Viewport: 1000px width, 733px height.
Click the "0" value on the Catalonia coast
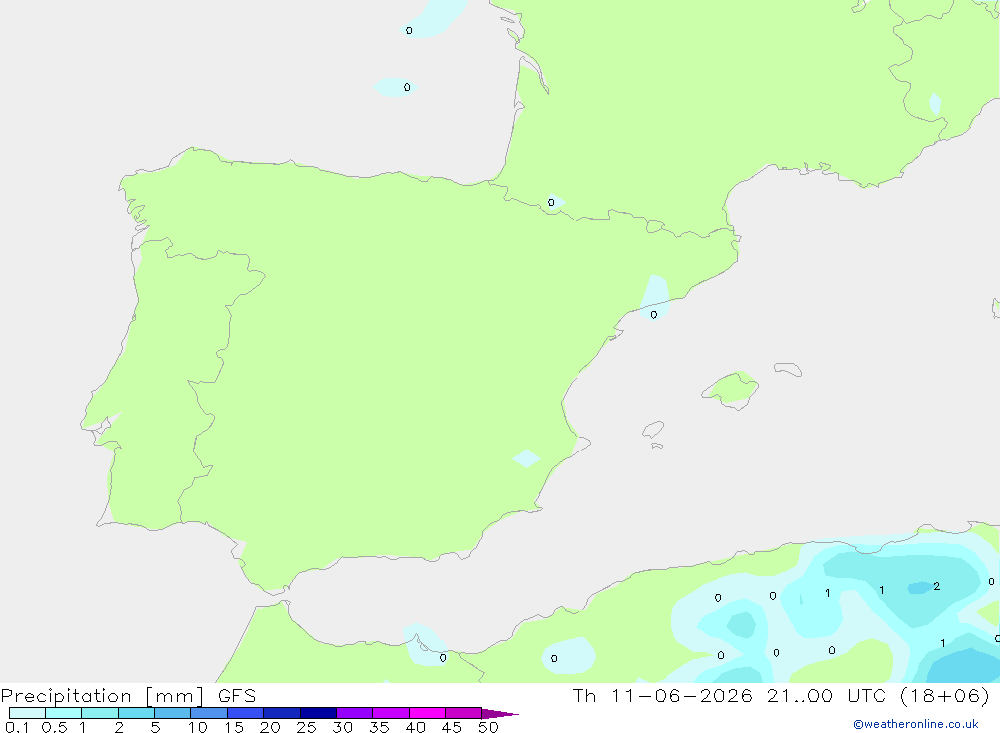click(x=654, y=315)
